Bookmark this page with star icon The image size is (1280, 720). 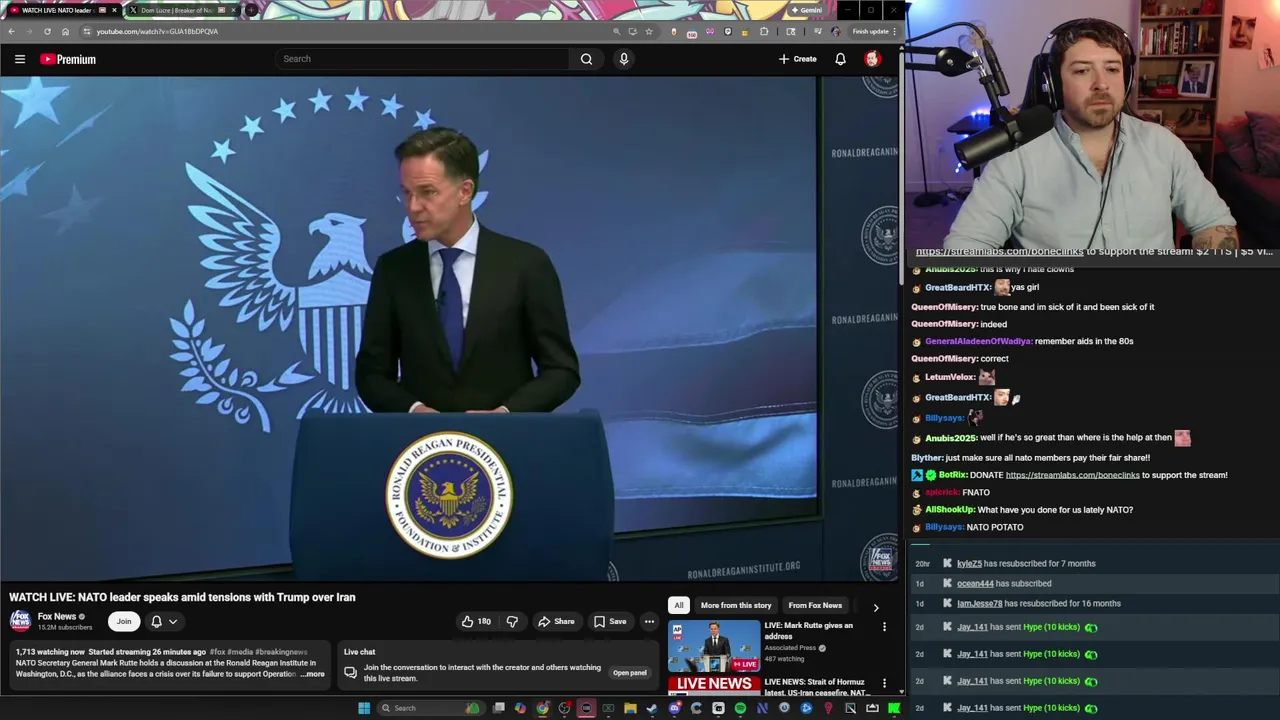(x=649, y=31)
